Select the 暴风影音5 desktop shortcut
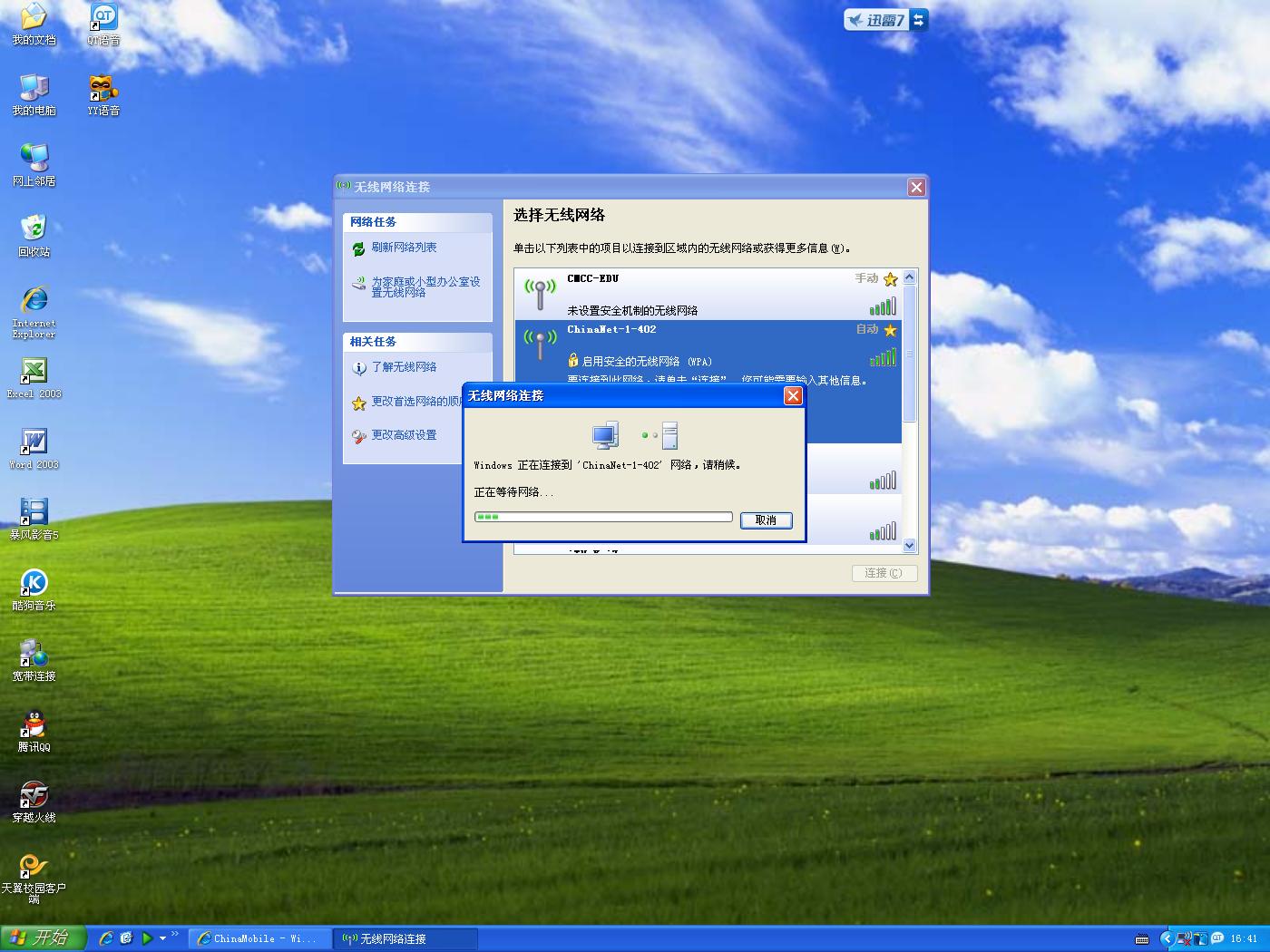Image resolution: width=1270 pixels, height=952 pixels. pyautogui.click(x=34, y=520)
